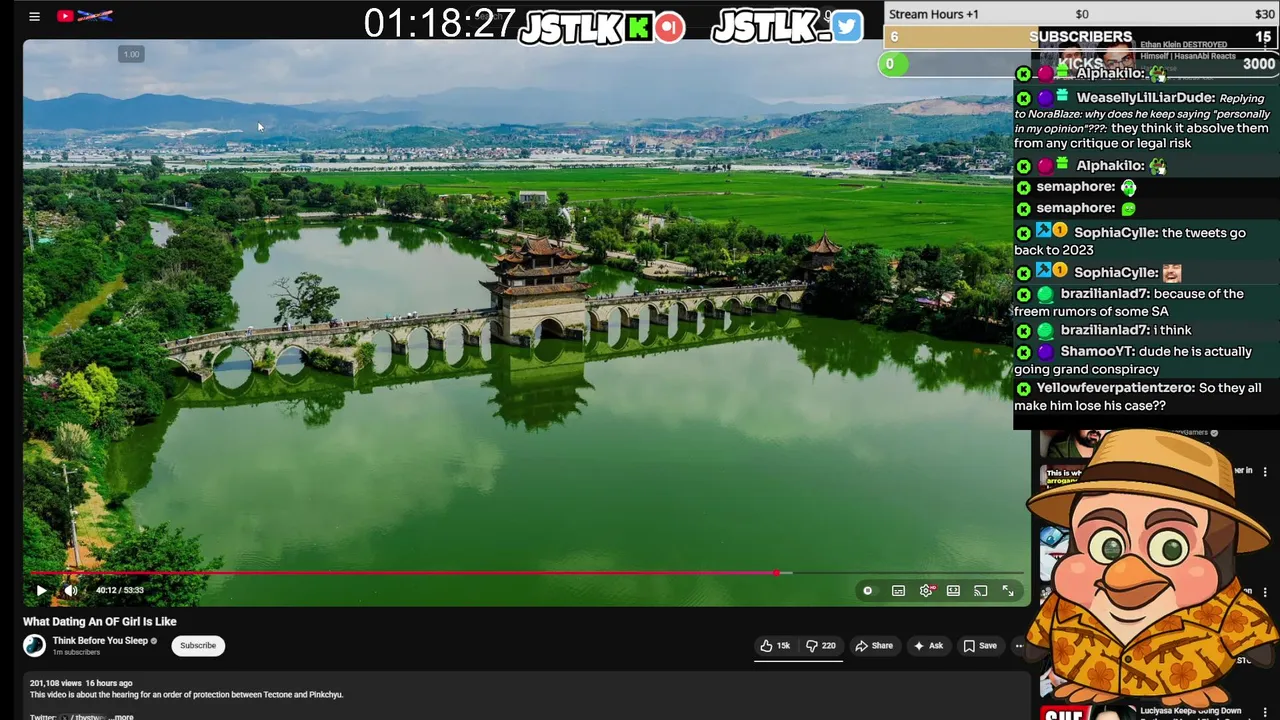Click WeaselllyLilLiarDude username in chat
The height and width of the screenshot is (720, 1280).
1145,98
